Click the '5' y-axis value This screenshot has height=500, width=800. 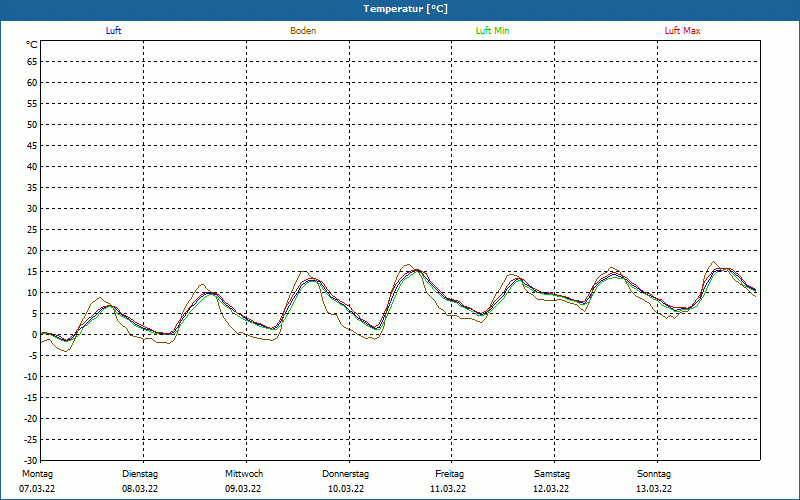[x=35, y=314]
